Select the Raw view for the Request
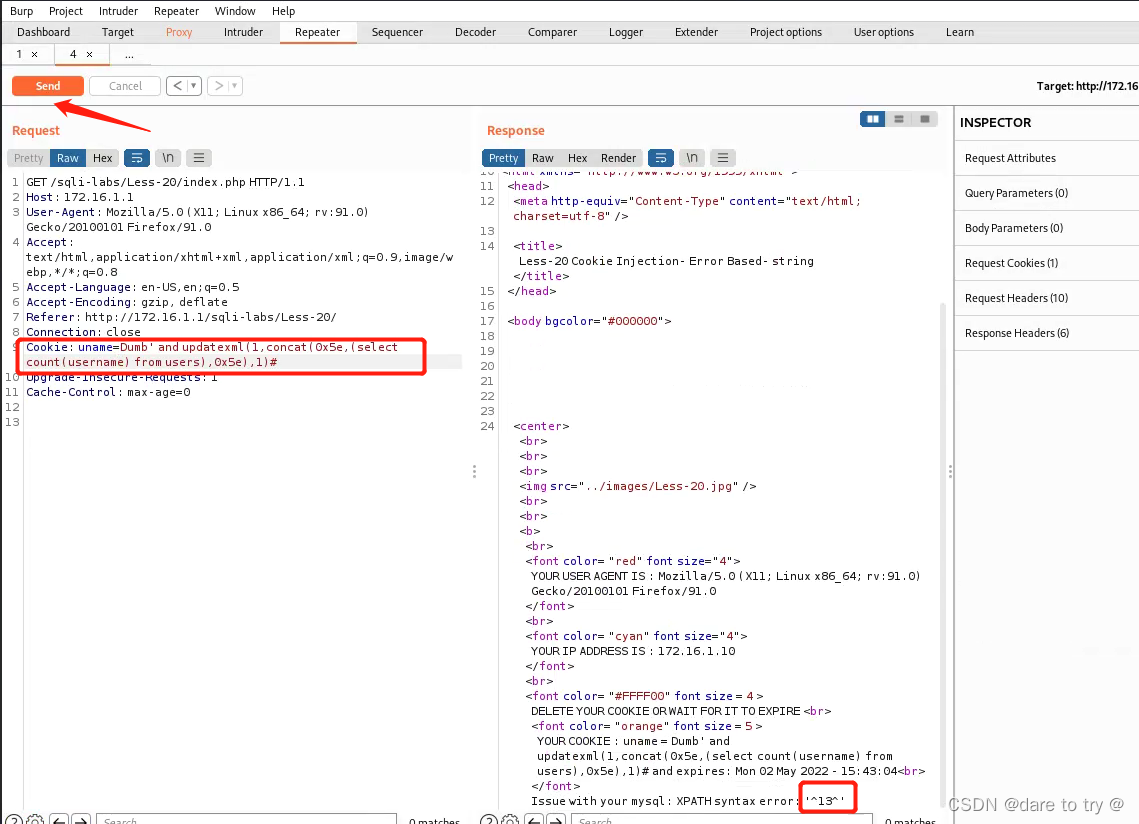Screen dimensions: 1139x824 [68, 158]
